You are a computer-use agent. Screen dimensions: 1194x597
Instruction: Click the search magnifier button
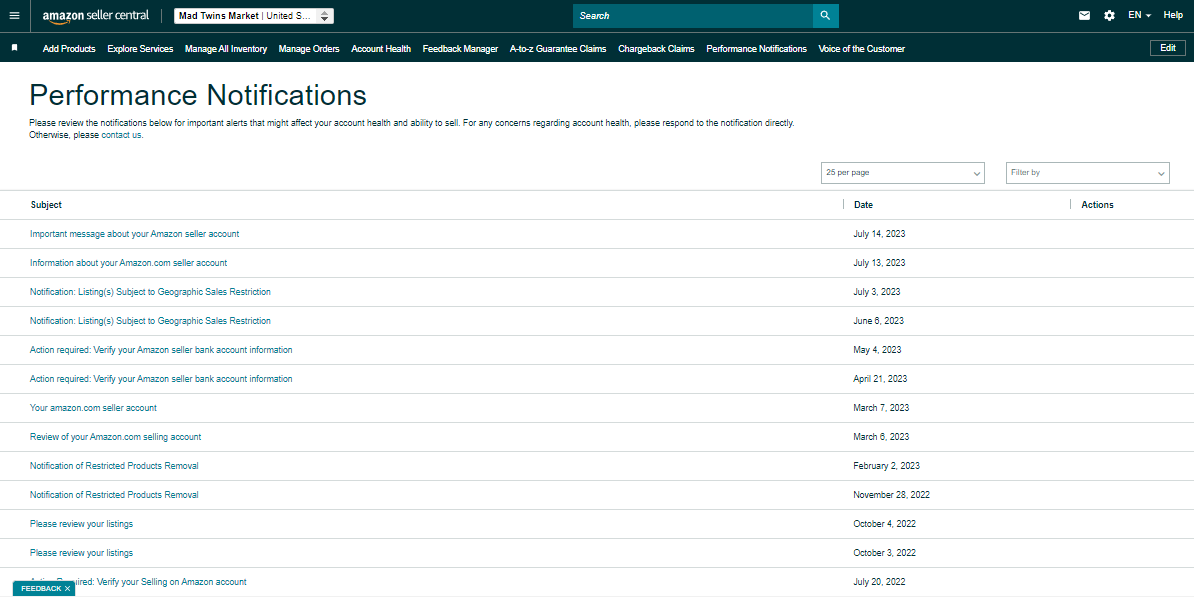coord(825,16)
